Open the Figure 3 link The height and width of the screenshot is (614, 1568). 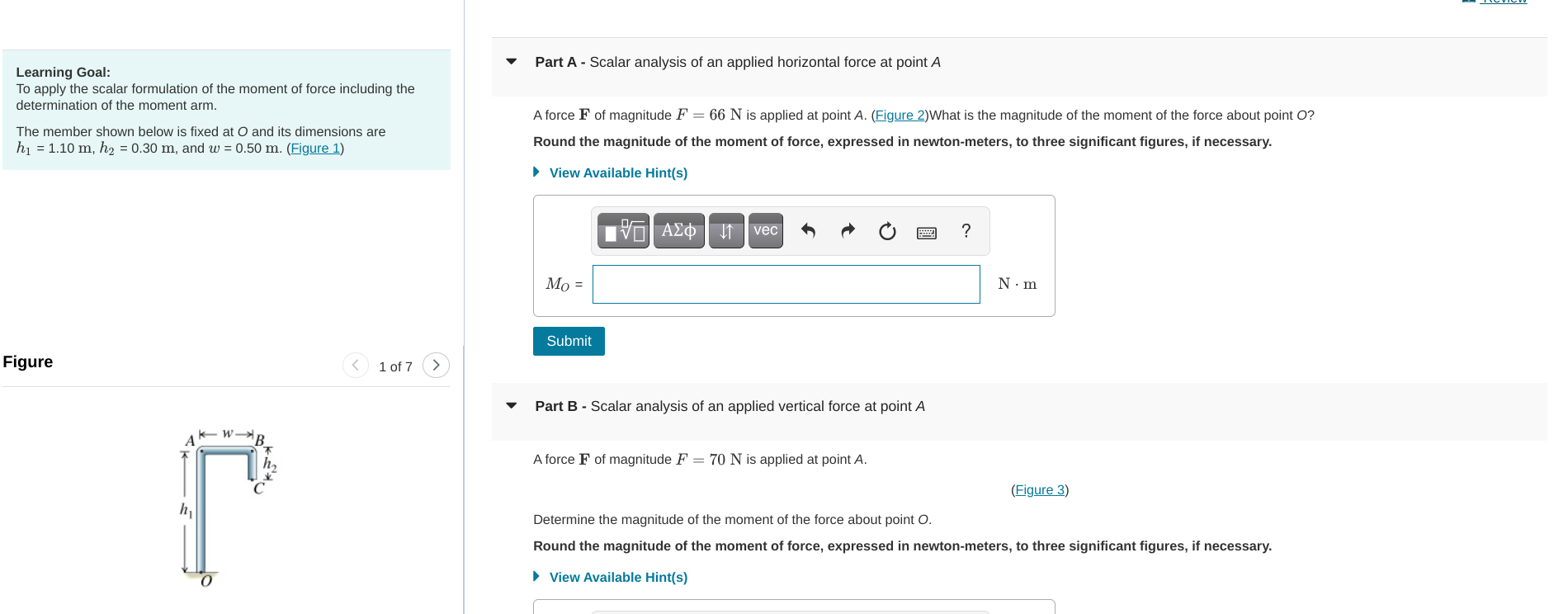tap(1038, 489)
